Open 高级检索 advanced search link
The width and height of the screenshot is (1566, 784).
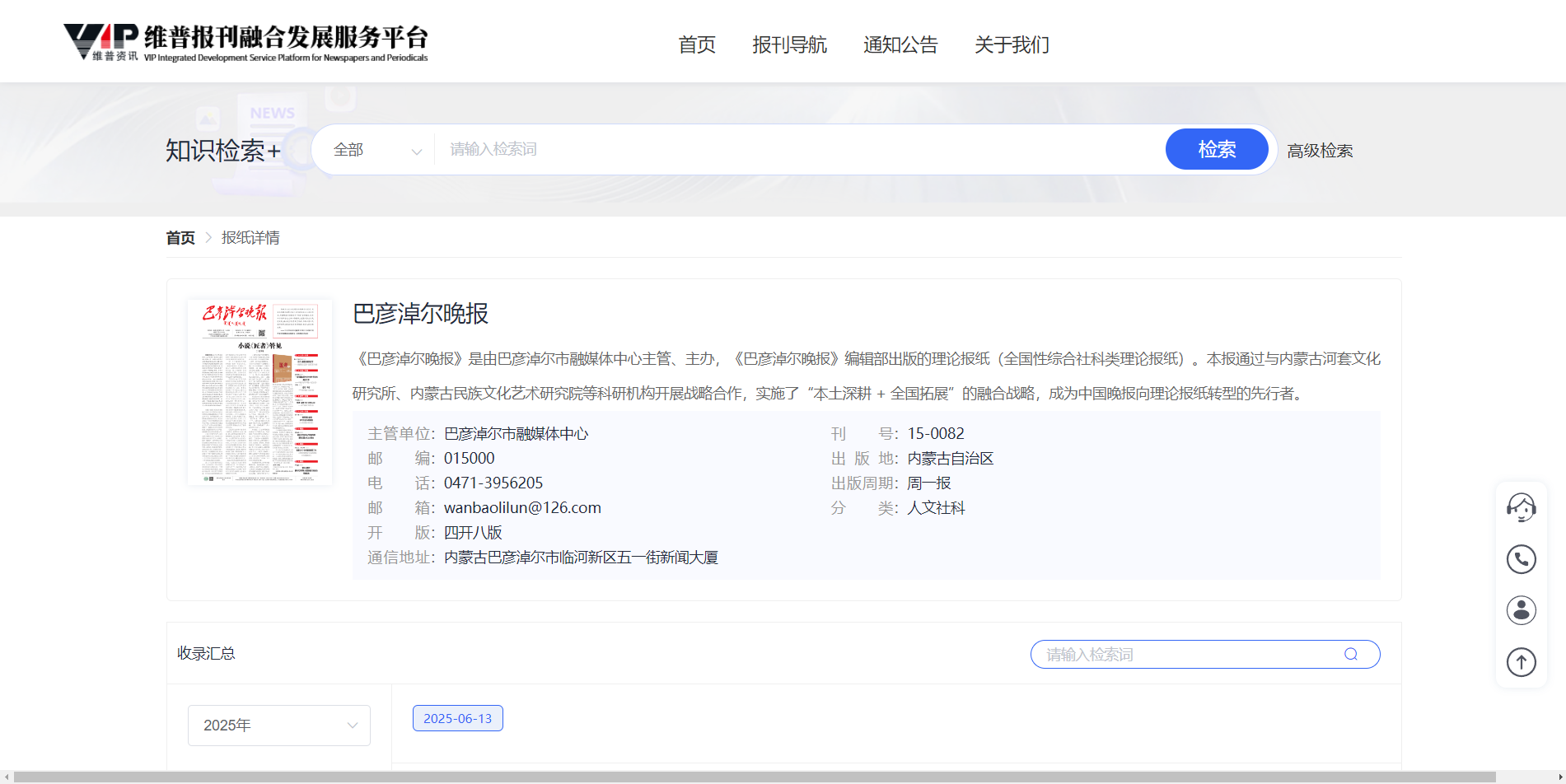[x=1320, y=151]
